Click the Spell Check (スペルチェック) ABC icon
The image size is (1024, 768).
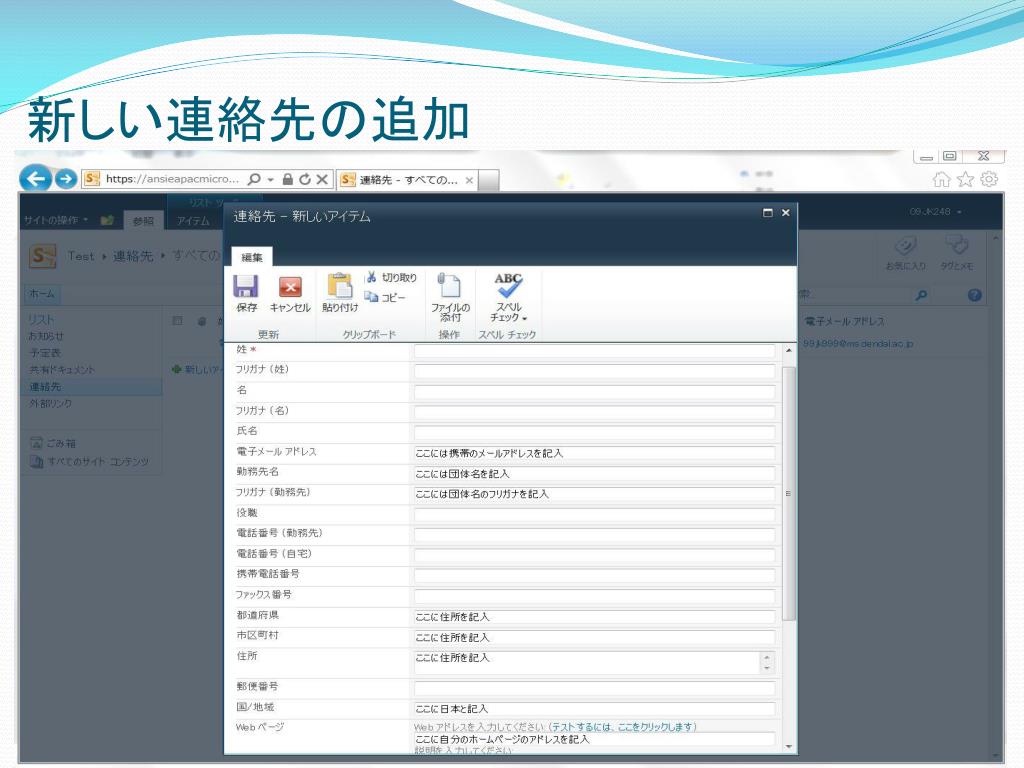[x=507, y=286]
